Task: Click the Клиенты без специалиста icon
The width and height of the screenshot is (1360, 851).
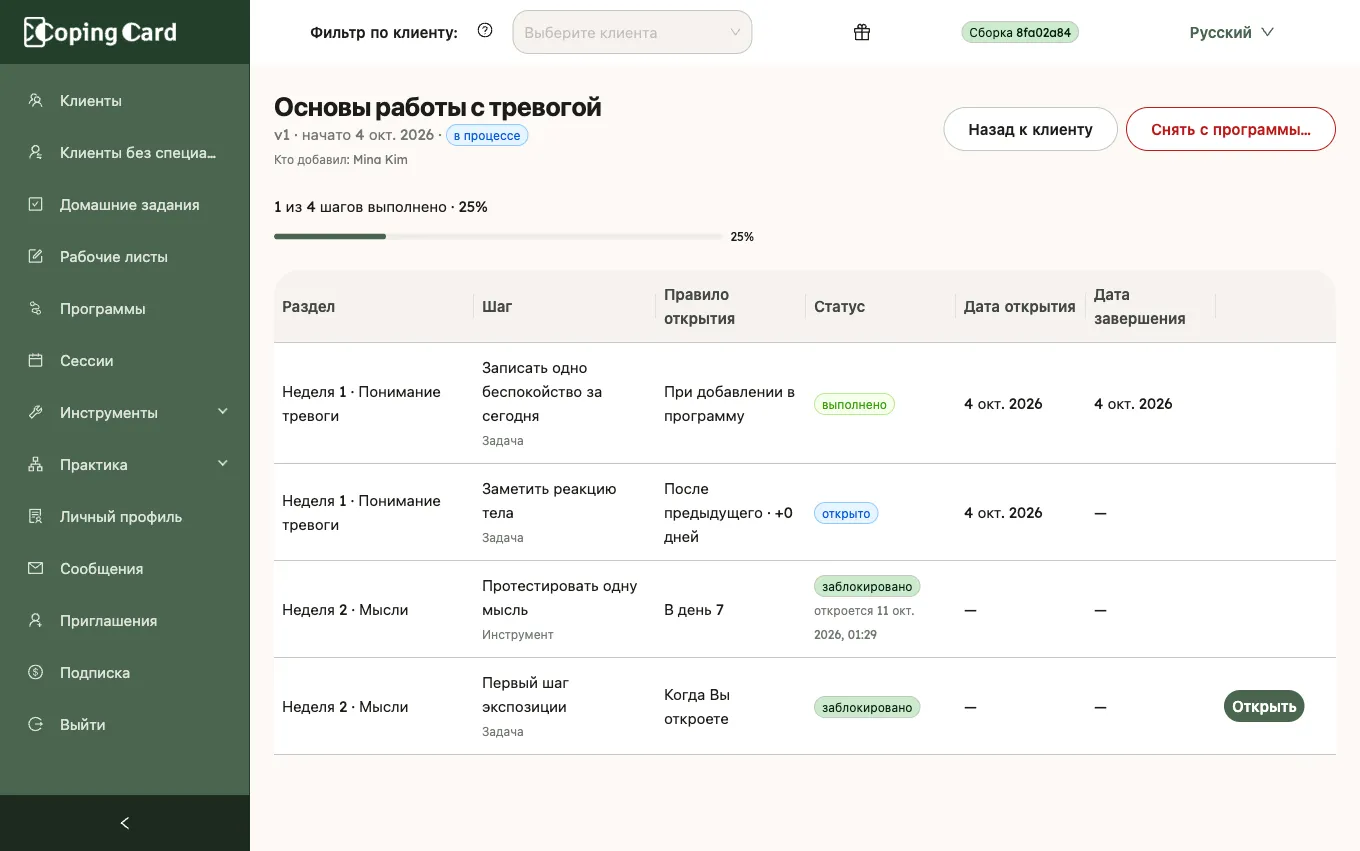Action: [36, 152]
